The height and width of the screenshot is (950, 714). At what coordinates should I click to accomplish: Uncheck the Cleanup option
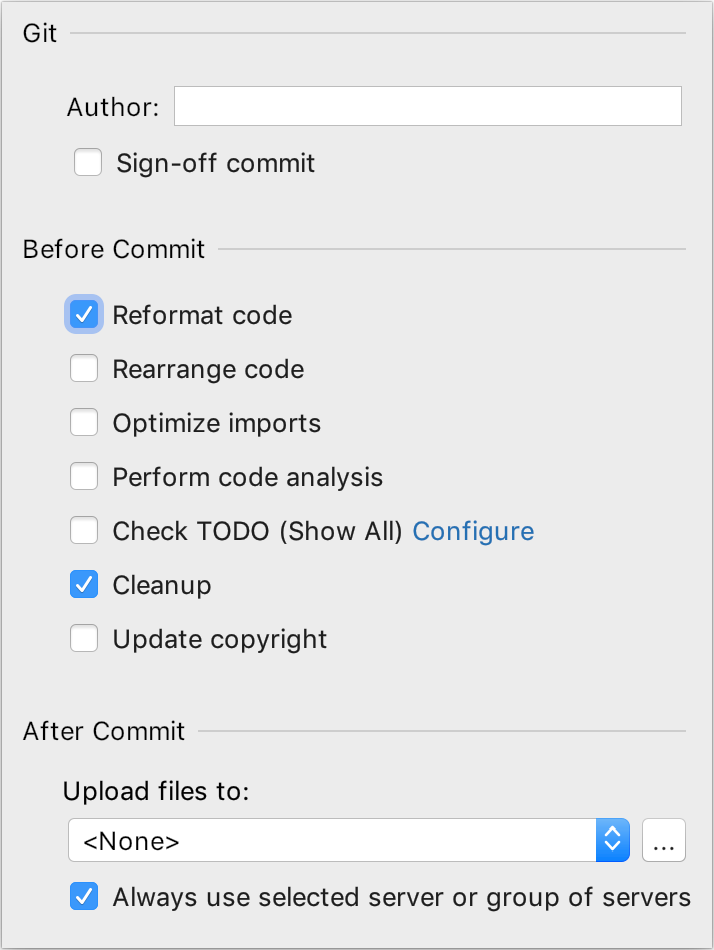[x=84, y=584]
